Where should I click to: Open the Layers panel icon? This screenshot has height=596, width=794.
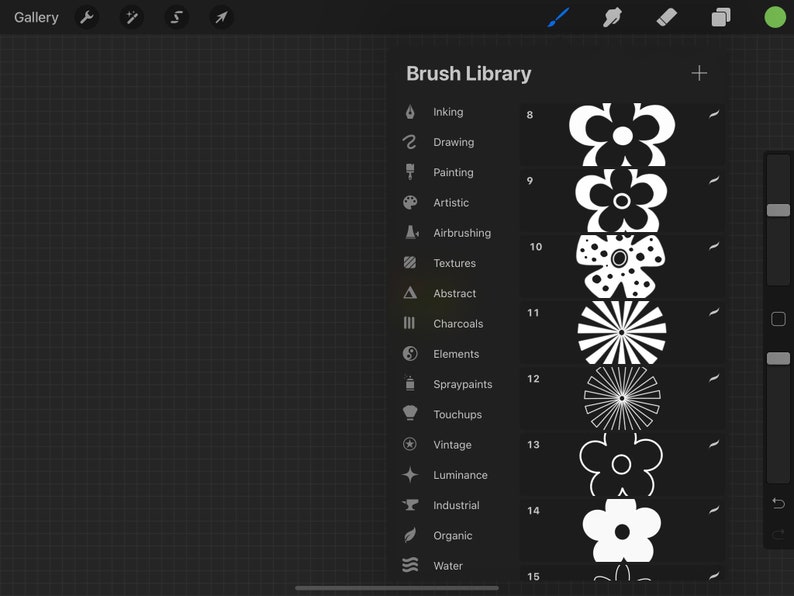tap(721, 17)
